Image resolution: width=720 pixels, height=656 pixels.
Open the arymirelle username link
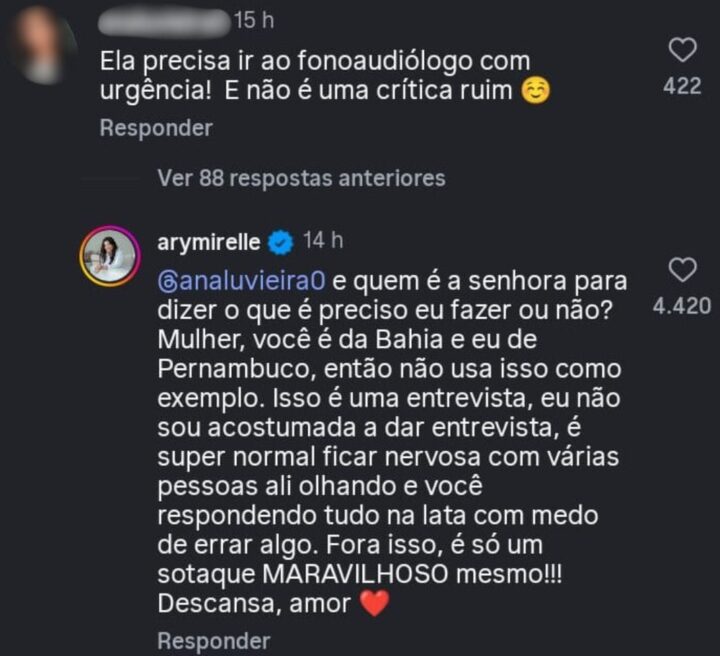click(x=208, y=242)
